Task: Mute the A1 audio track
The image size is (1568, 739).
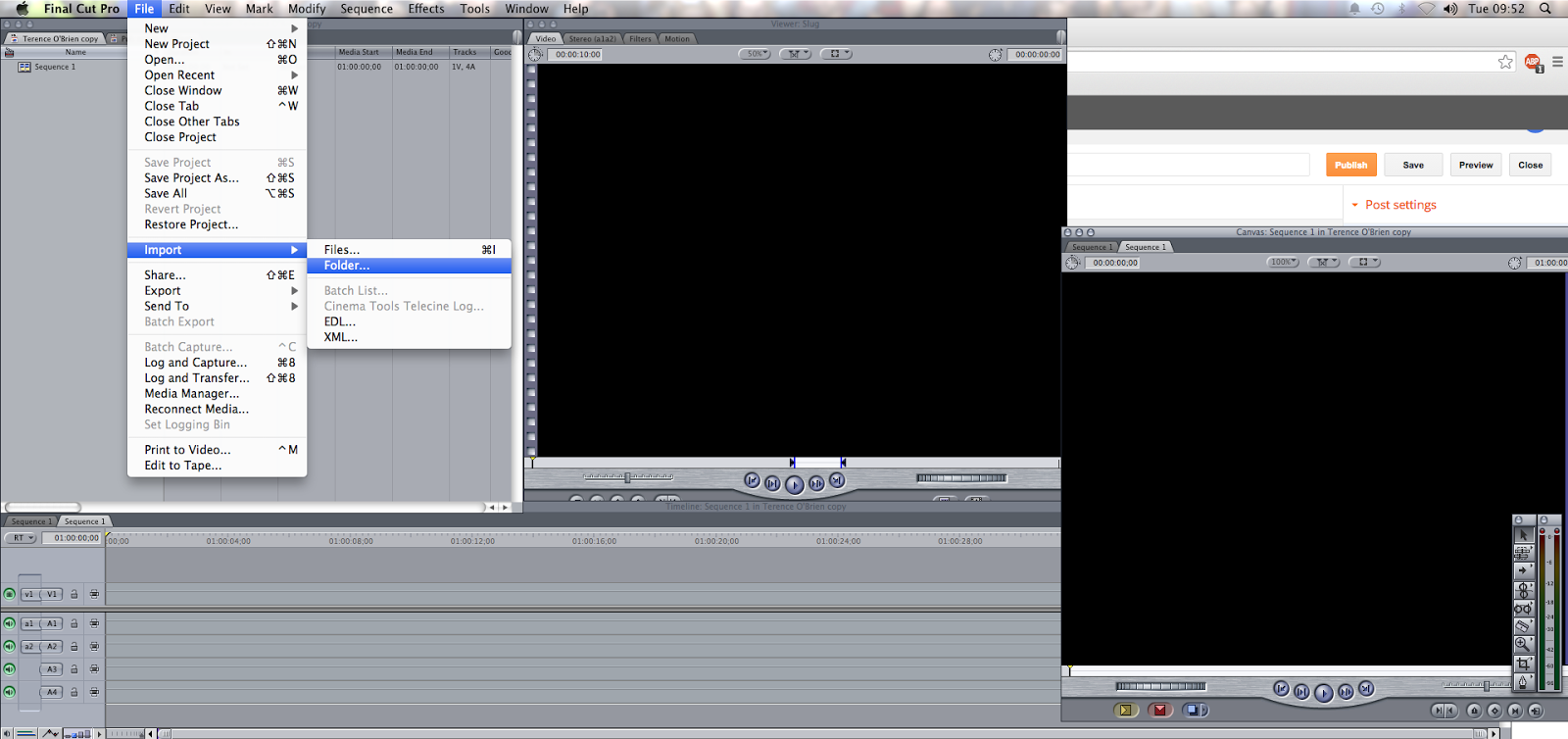Action: coord(10,623)
